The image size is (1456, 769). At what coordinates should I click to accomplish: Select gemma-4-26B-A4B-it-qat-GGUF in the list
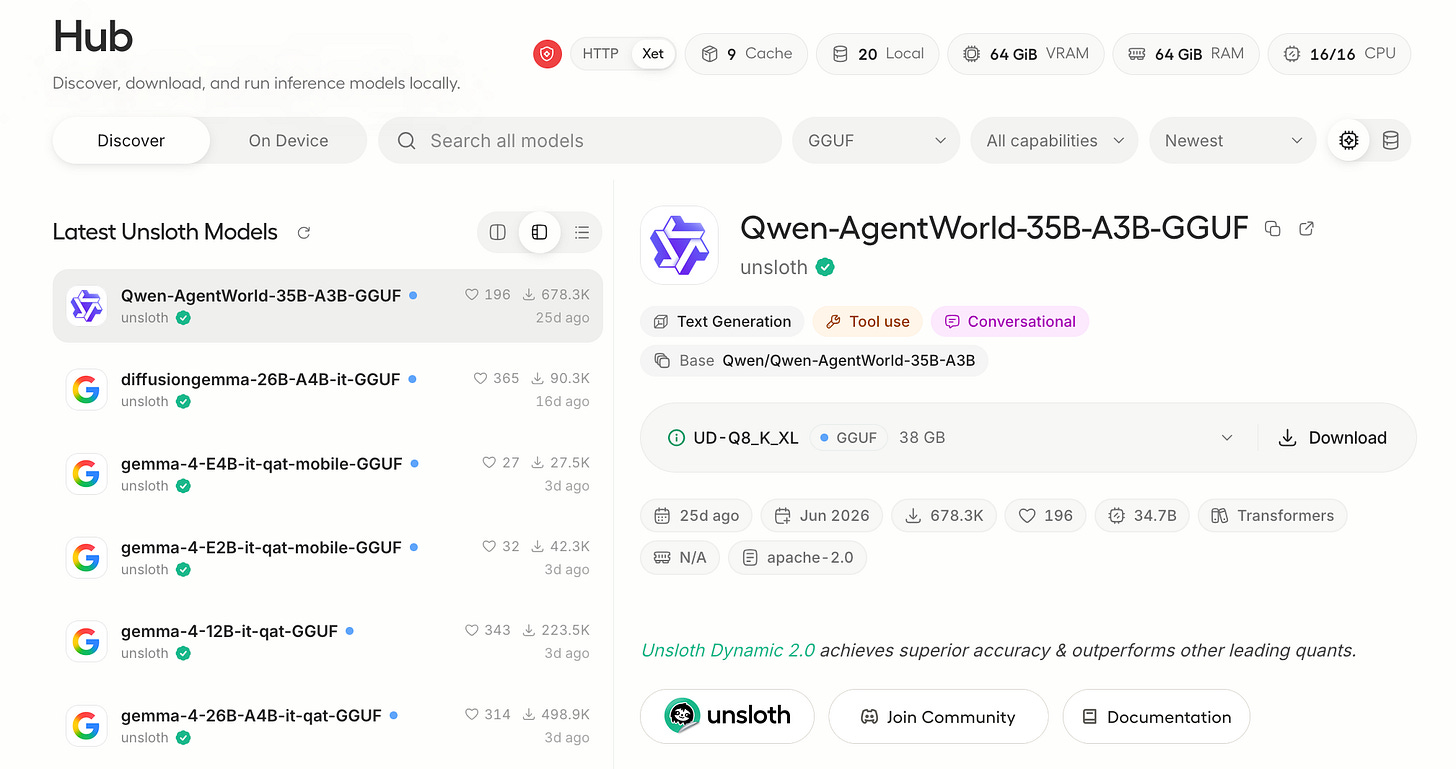[x=328, y=725]
